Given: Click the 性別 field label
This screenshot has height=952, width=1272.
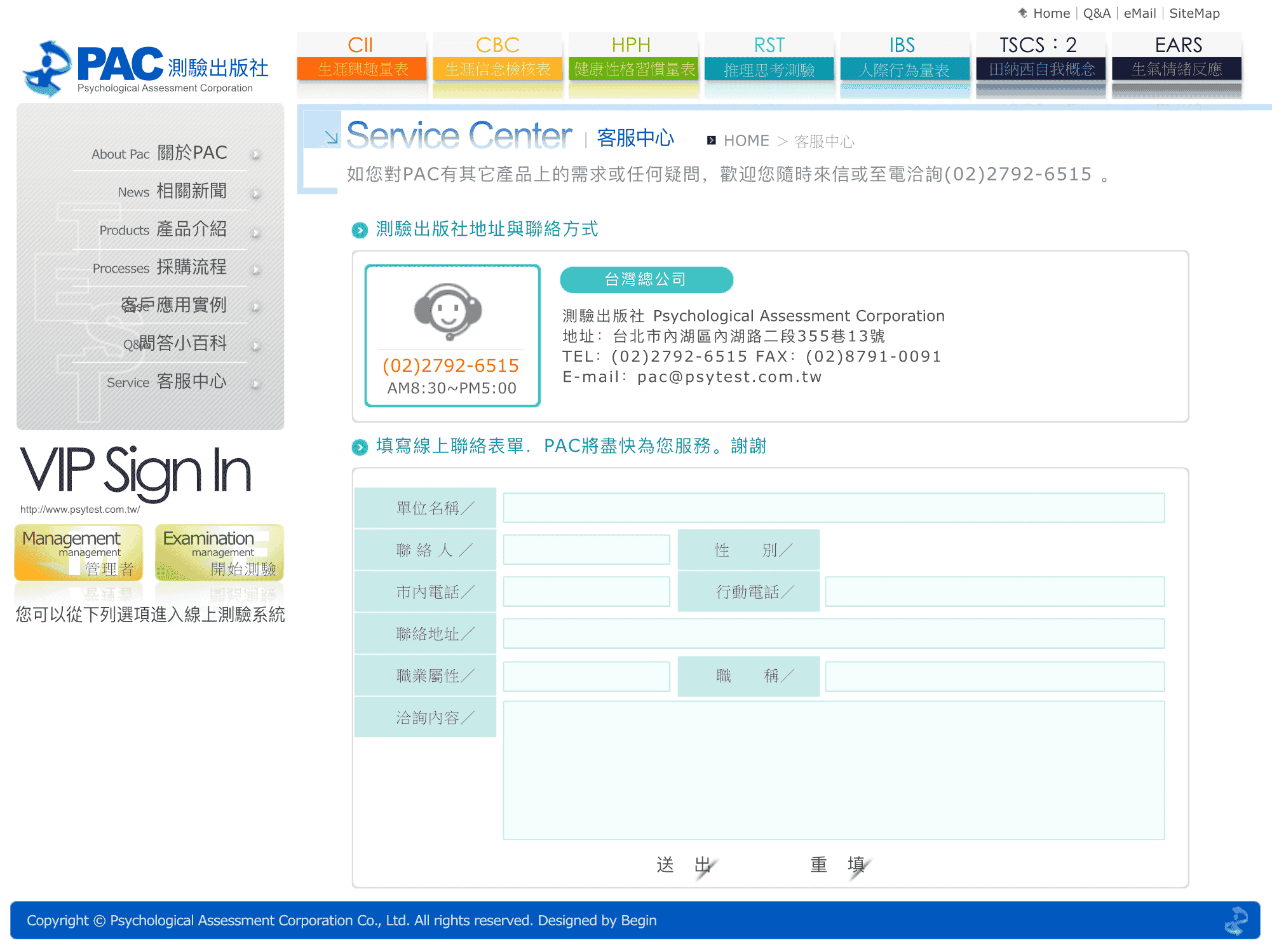Looking at the screenshot, I should click(748, 550).
